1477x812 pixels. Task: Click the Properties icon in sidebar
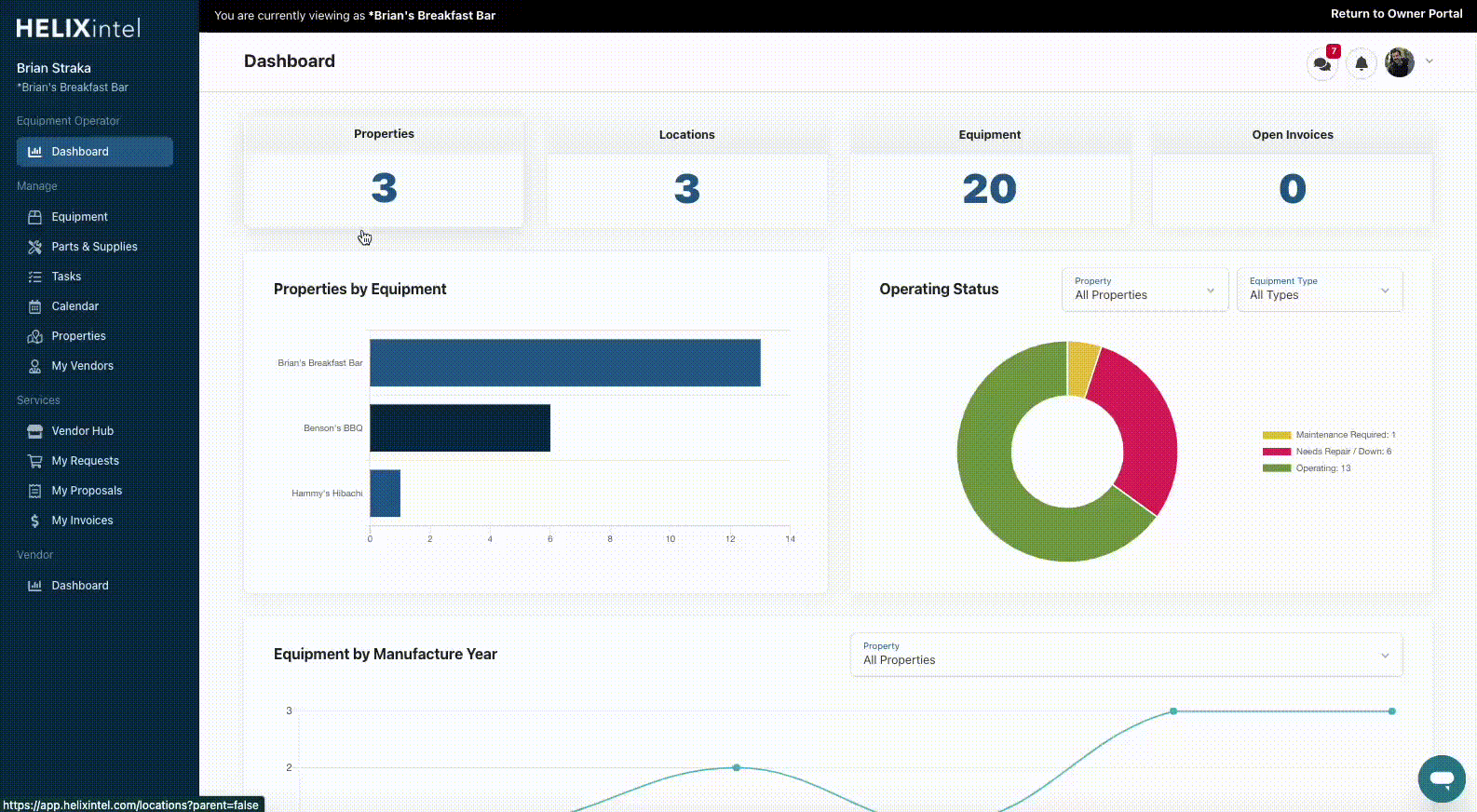34,336
